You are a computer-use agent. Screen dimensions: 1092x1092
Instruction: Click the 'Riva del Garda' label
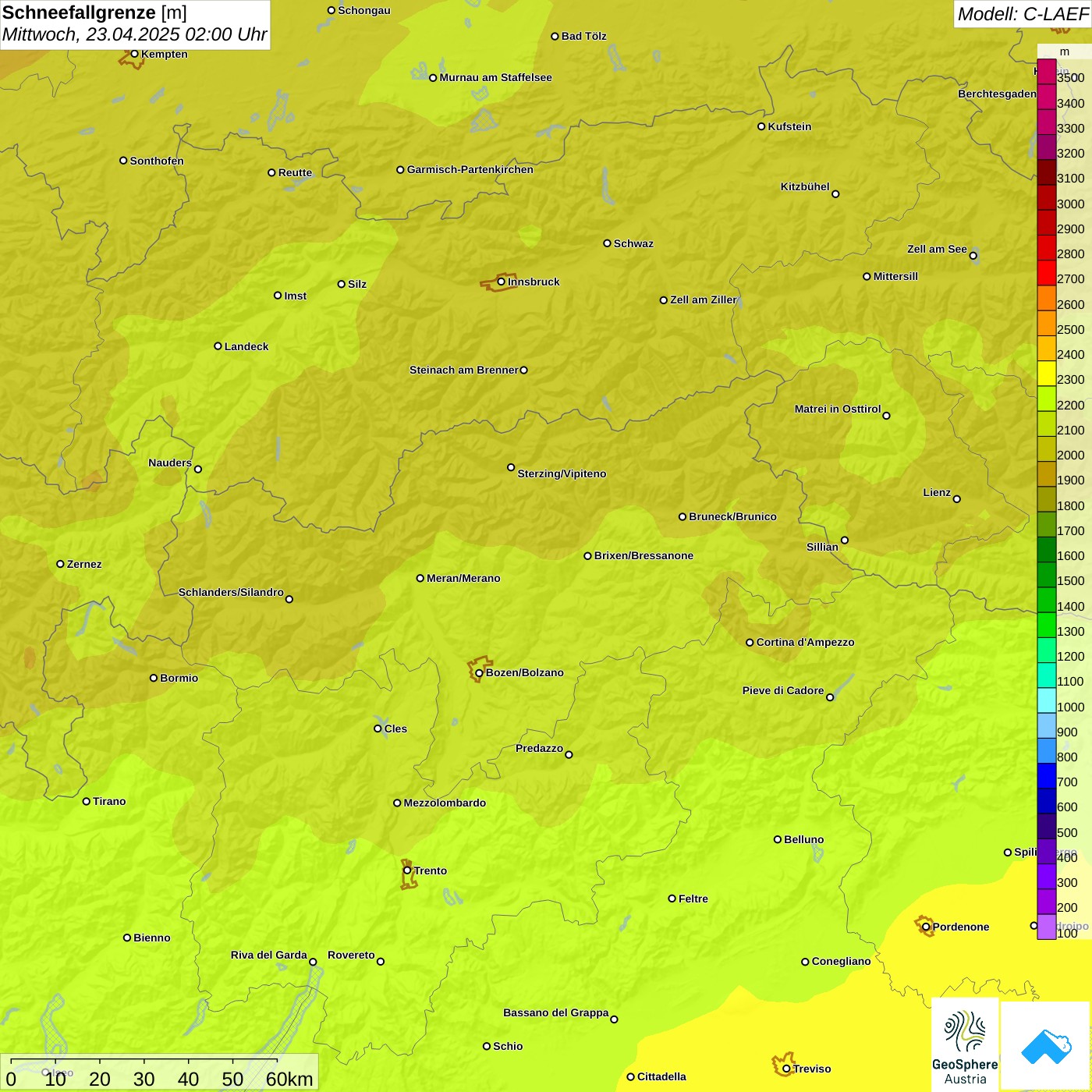pos(269,955)
